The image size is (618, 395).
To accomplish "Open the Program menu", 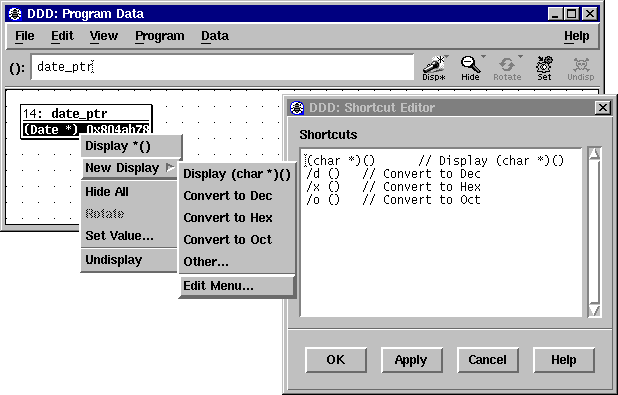I will point(160,36).
